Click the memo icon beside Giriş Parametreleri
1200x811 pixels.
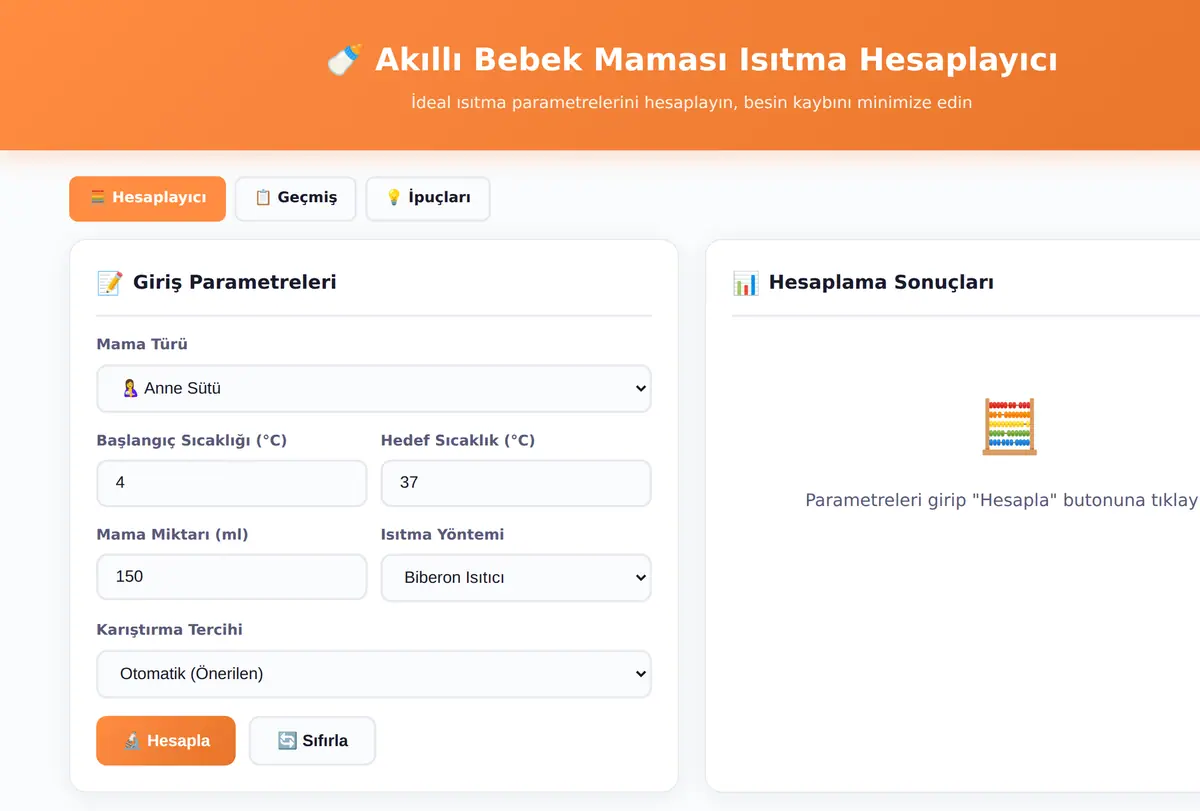click(x=109, y=283)
